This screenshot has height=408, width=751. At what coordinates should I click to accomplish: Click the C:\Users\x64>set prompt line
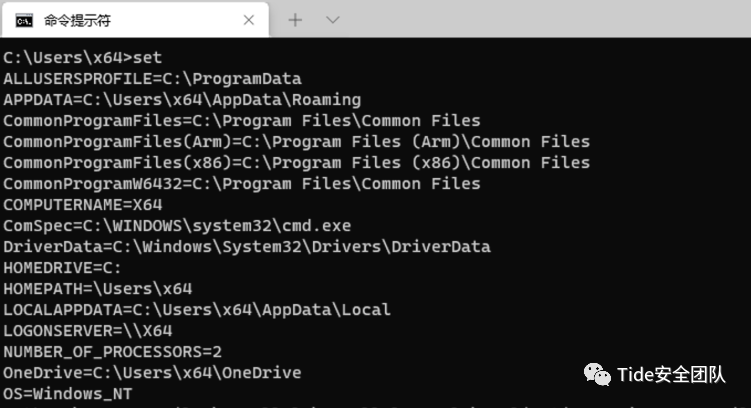(x=83, y=58)
